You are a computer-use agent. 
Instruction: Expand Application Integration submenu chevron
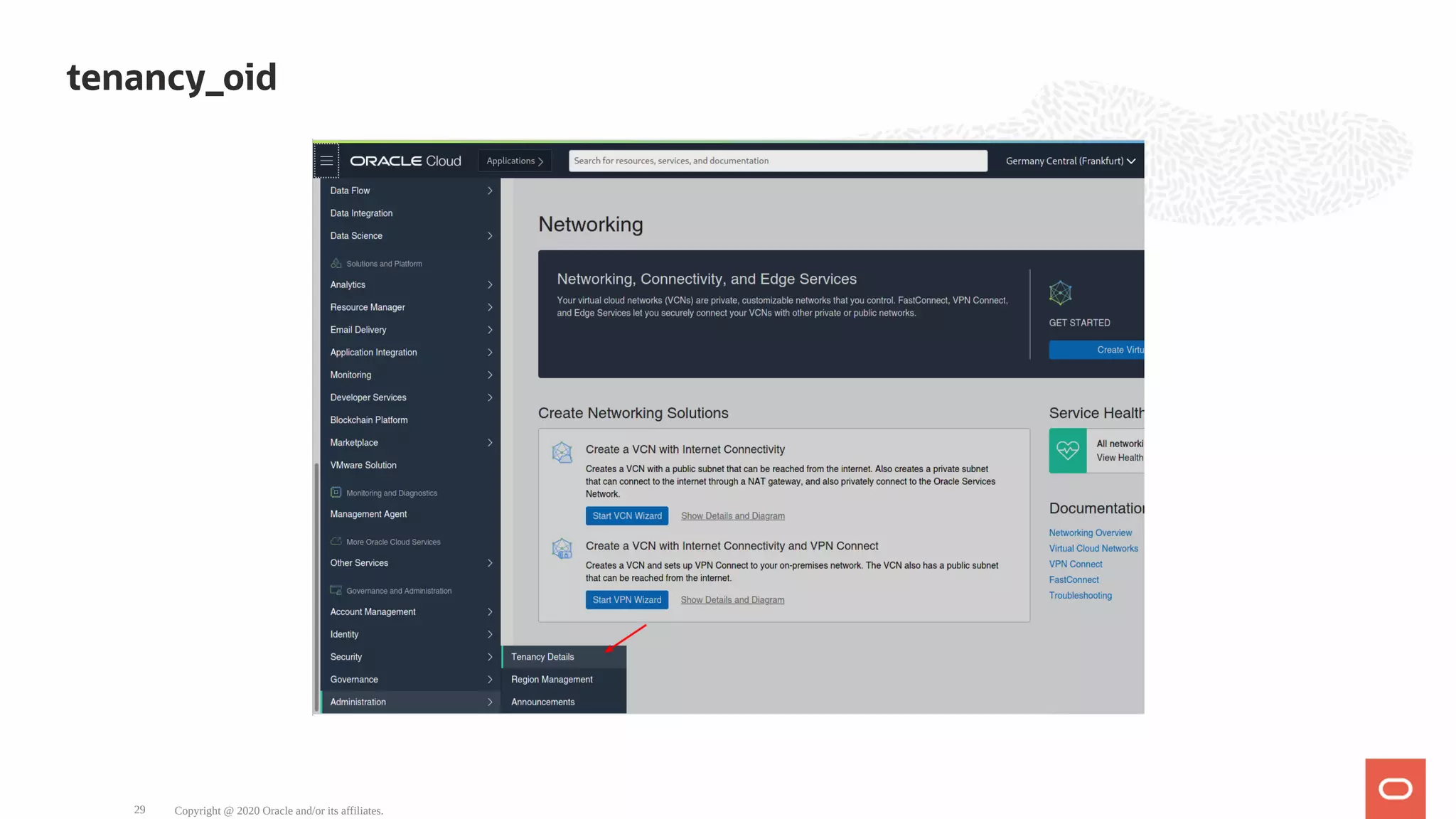[x=490, y=353]
